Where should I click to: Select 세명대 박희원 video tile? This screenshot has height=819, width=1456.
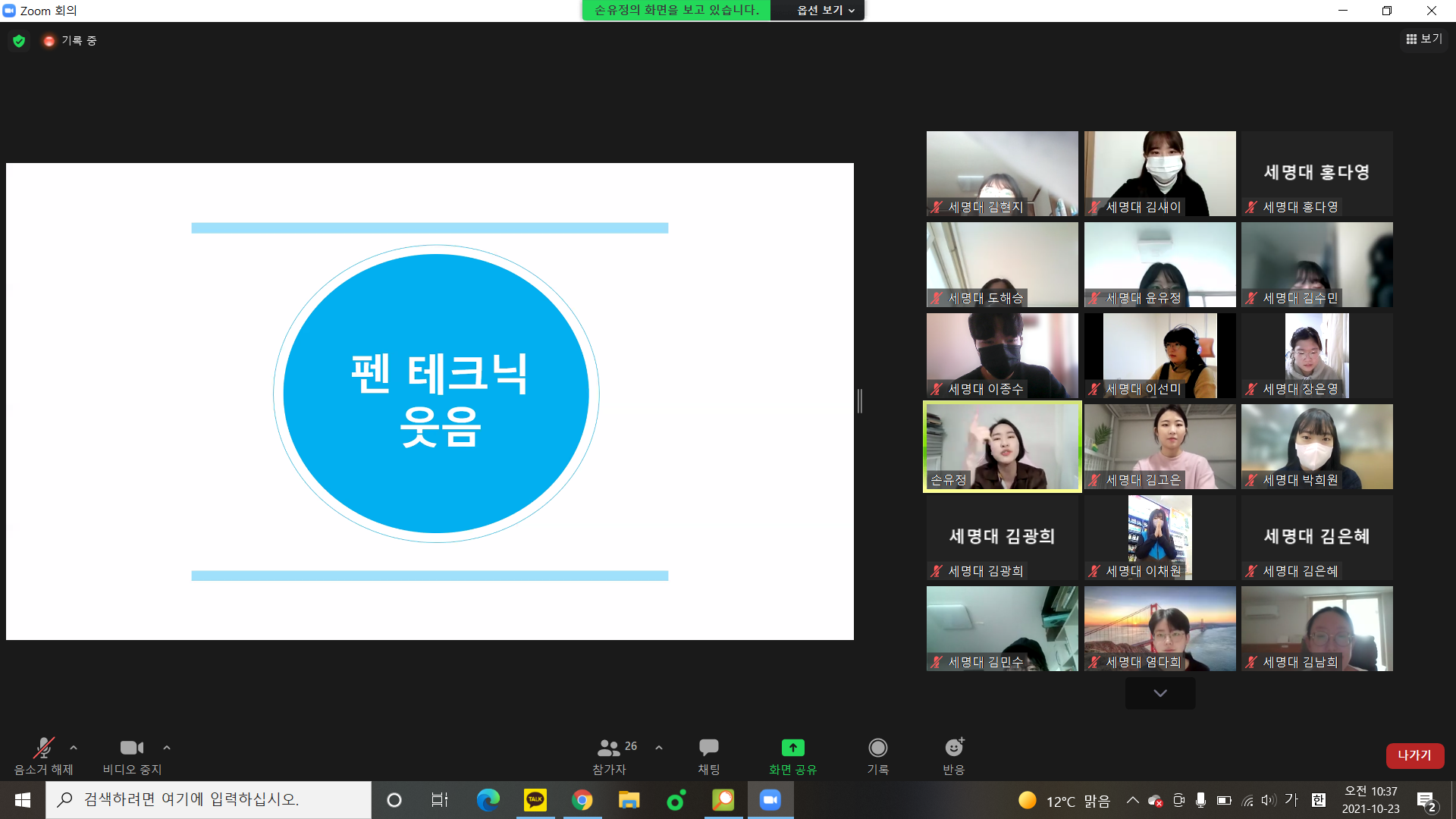click(1317, 447)
